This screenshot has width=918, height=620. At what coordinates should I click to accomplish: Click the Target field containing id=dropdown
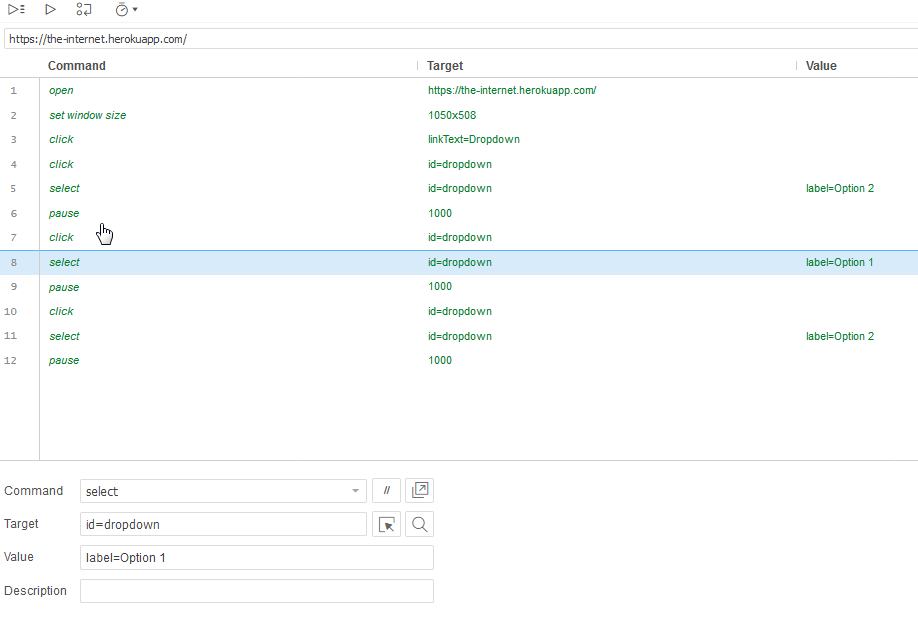pos(223,524)
